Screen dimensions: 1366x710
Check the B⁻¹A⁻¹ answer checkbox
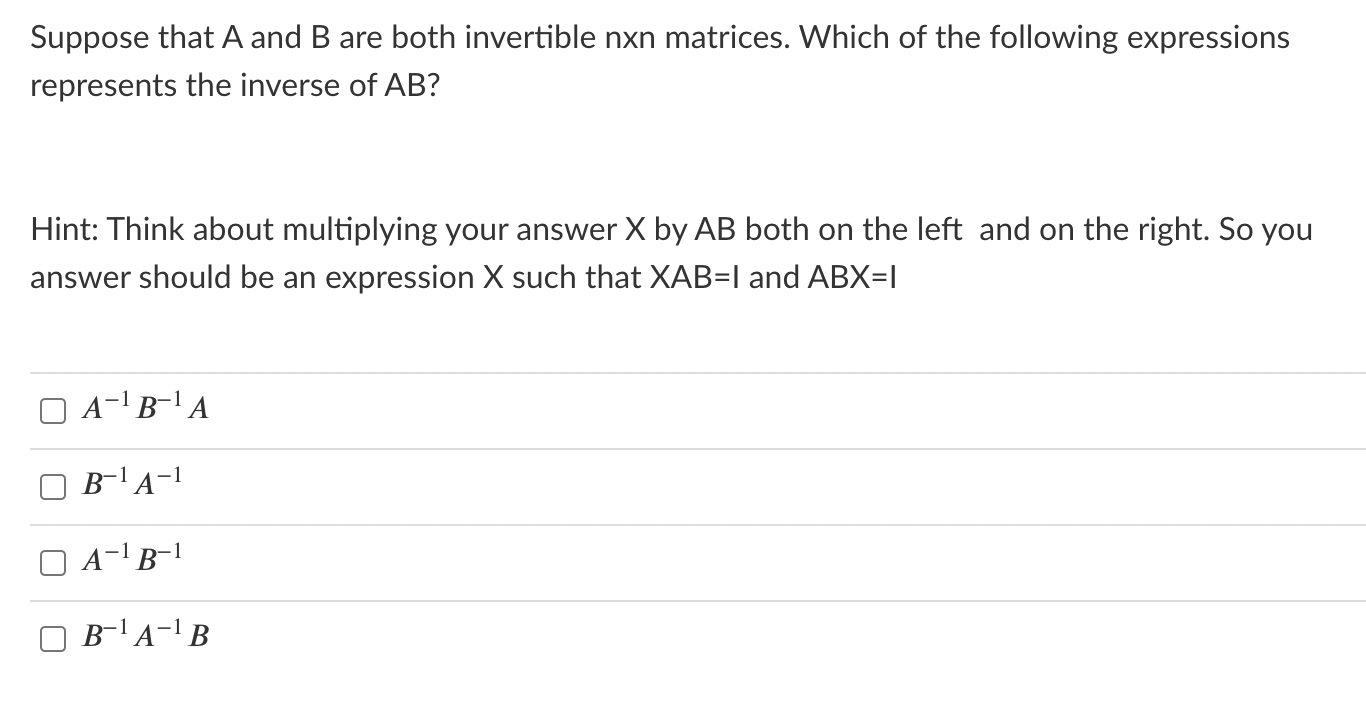click(52, 486)
